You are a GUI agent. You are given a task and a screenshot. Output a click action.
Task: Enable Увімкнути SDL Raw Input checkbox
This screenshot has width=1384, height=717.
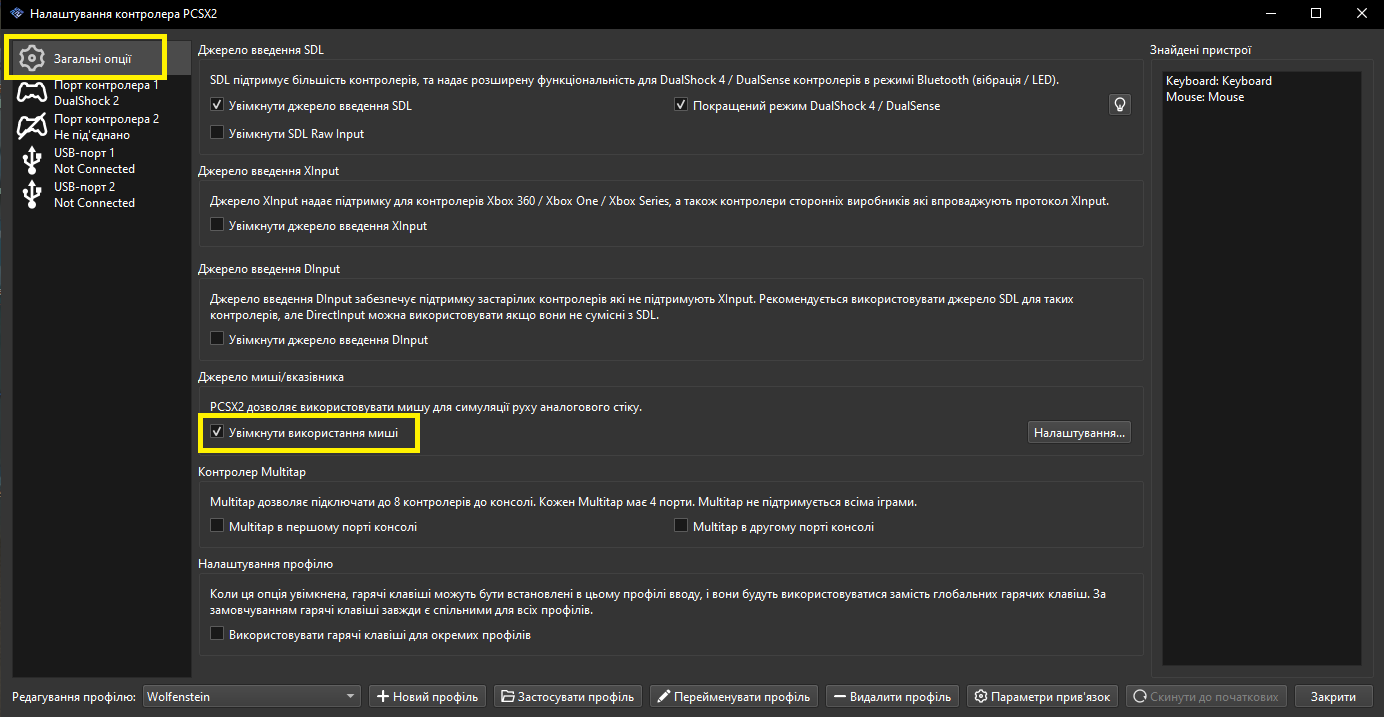[x=217, y=133]
